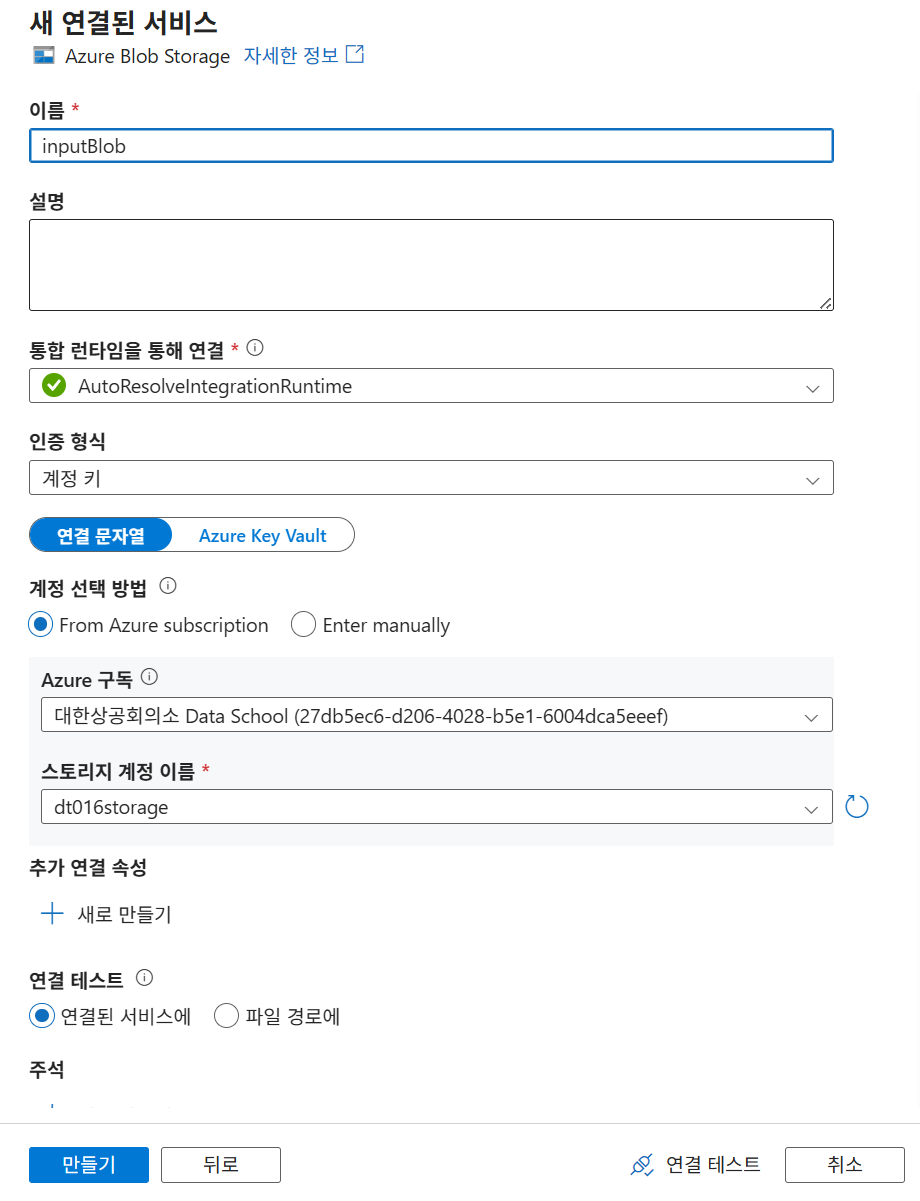Click the Azure Blob Storage icon
This screenshot has height=1201, width=920.
(x=43, y=56)
